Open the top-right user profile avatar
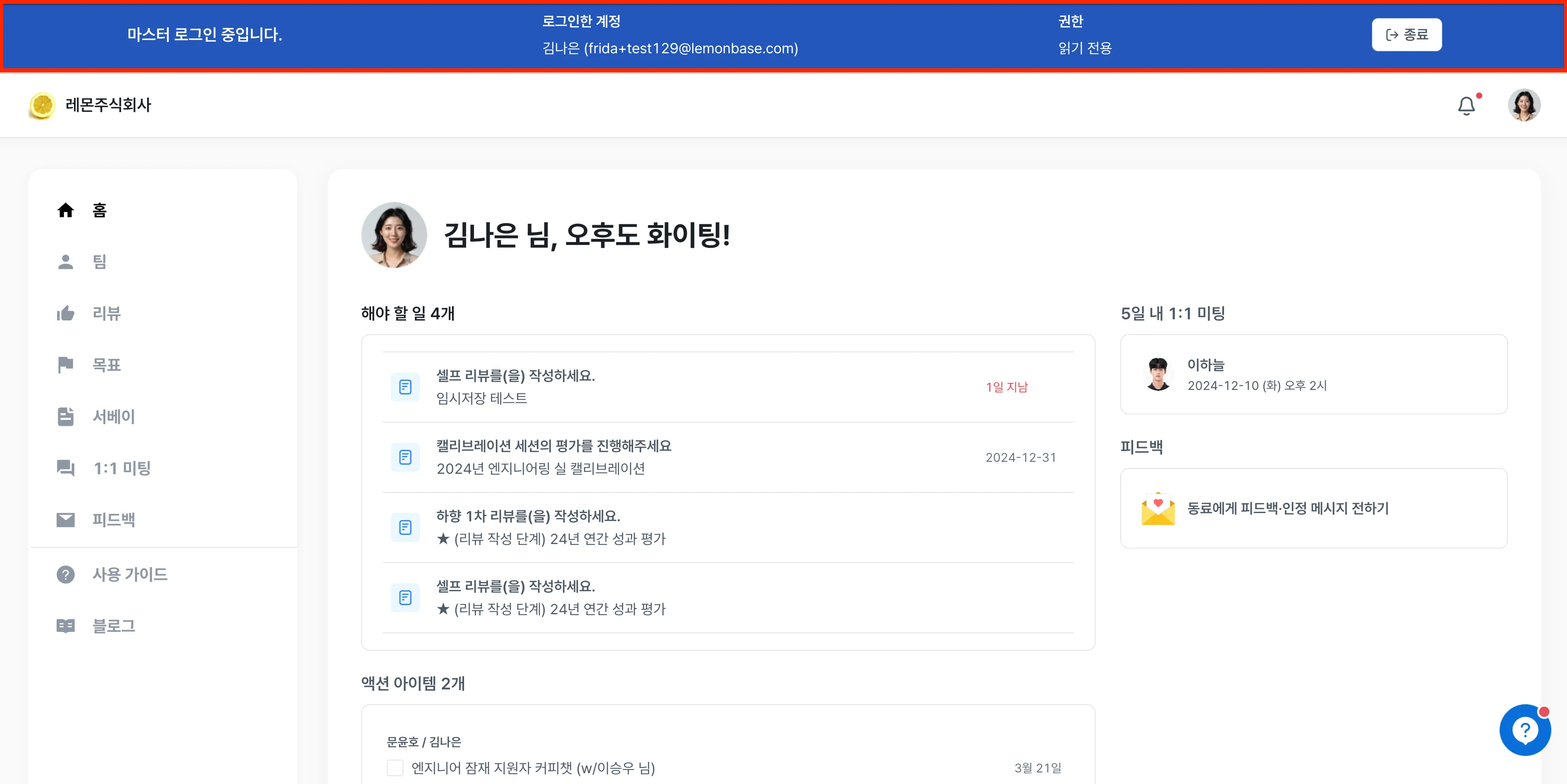The image size is (1567, 784). (x=1524, y=105)
